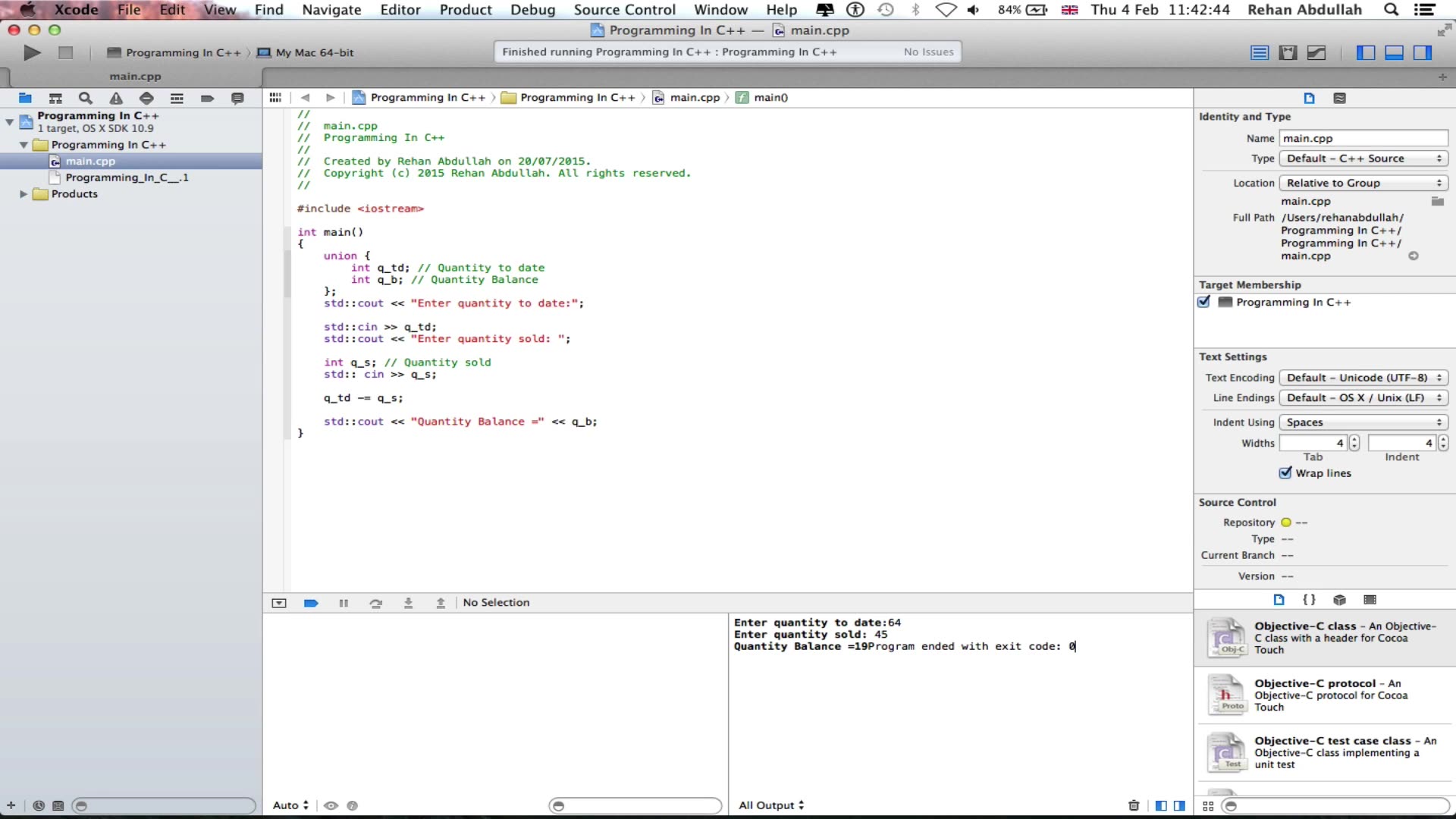Open Object library cube icon
Viewport: 1456px width, 819px height.
(1339, 600)
